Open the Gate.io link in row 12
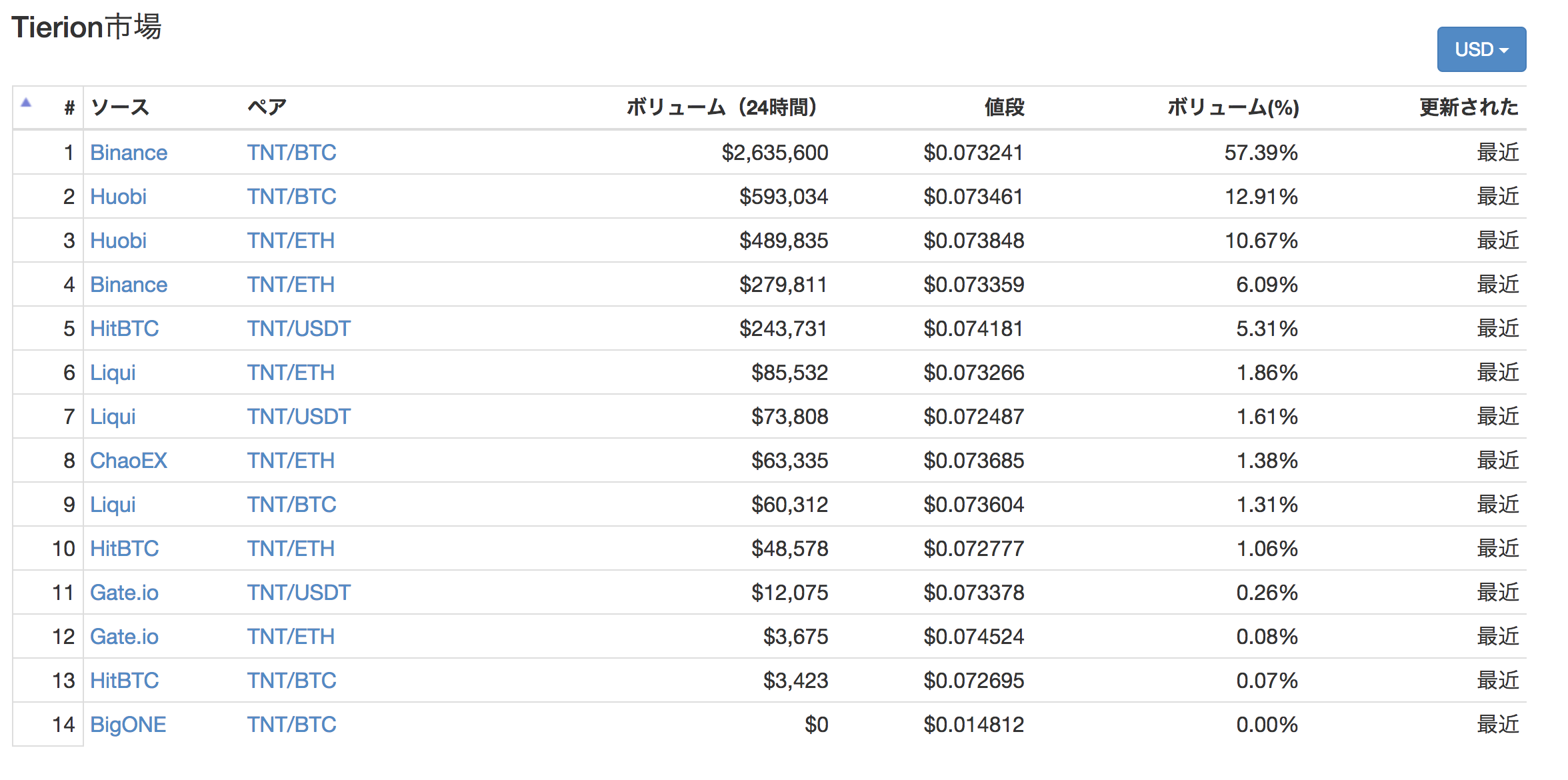 pos(124,637)
